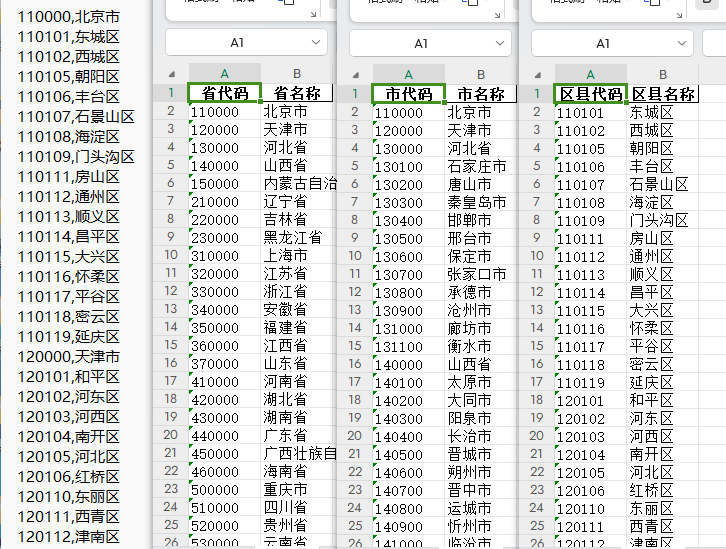Image resolution: width=726 pixels, height=549 pixels.
Task: Click cell 怀柔区 in district sheet
Action: [663, 329]
